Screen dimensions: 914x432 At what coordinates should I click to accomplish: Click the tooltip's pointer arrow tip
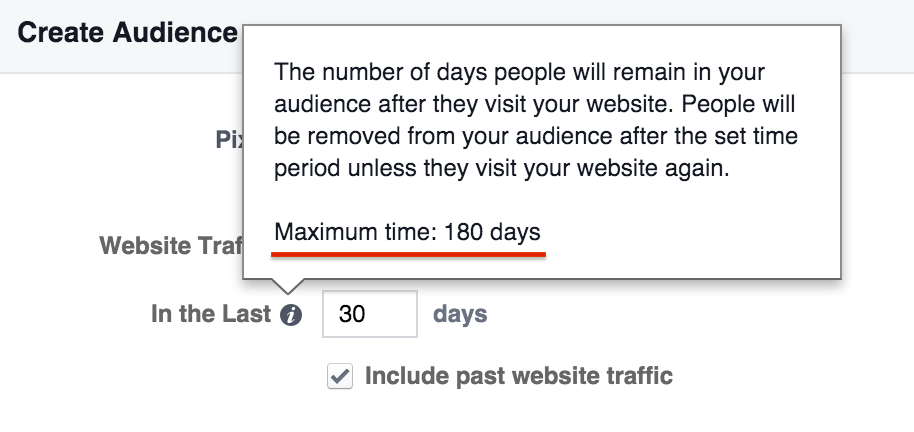pyautogui.click(x=287, y=290)
